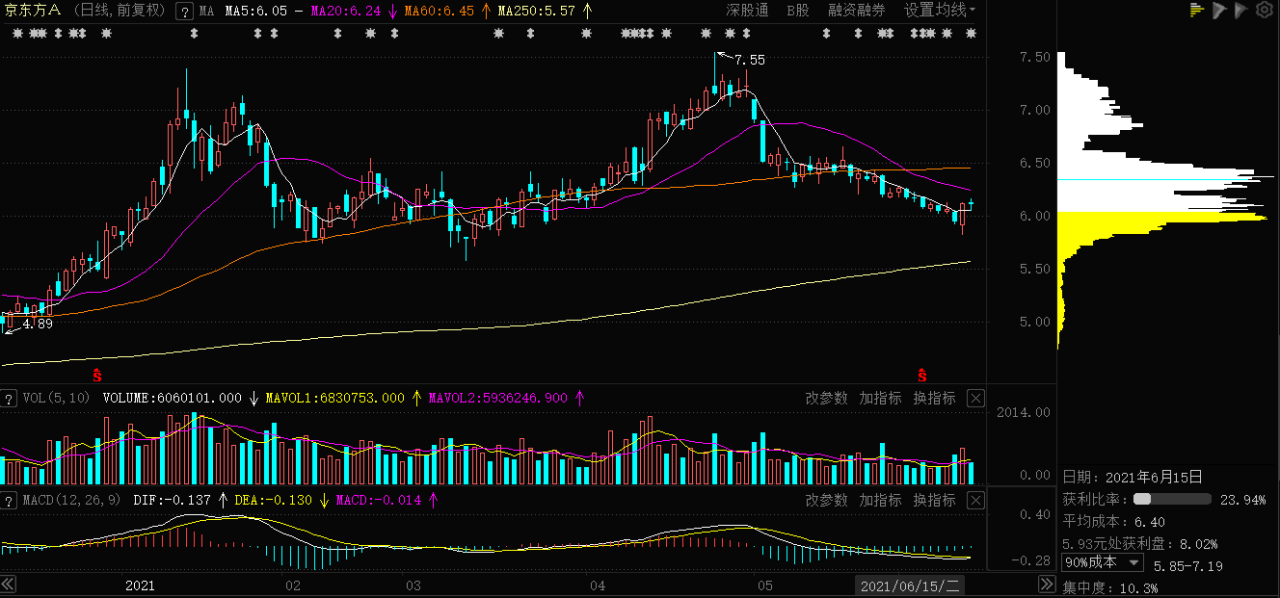Select the B股 menu item
Screen dimensions: 1280x598
pyautogui.click(x=797, y=11)
